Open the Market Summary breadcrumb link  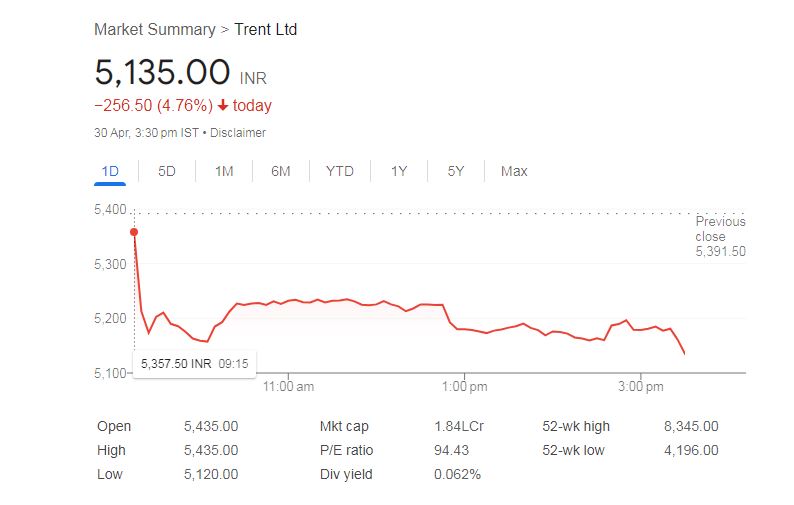tap(154, 29)
